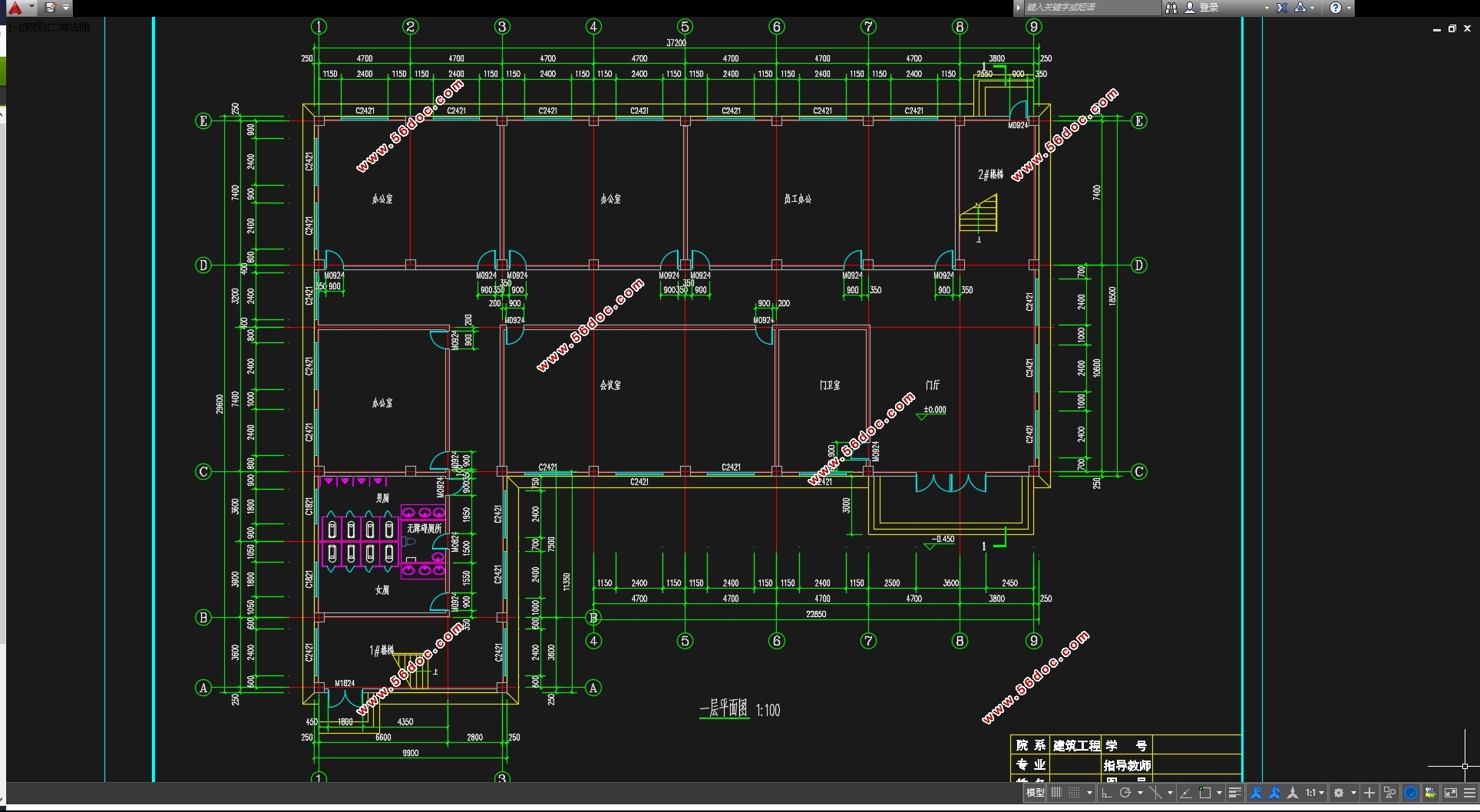The width and height of the screenshot is (1480, 812).
Task: Click the workspace switching gear icon
Action: pyautogui.click(x=1339, y=793)
